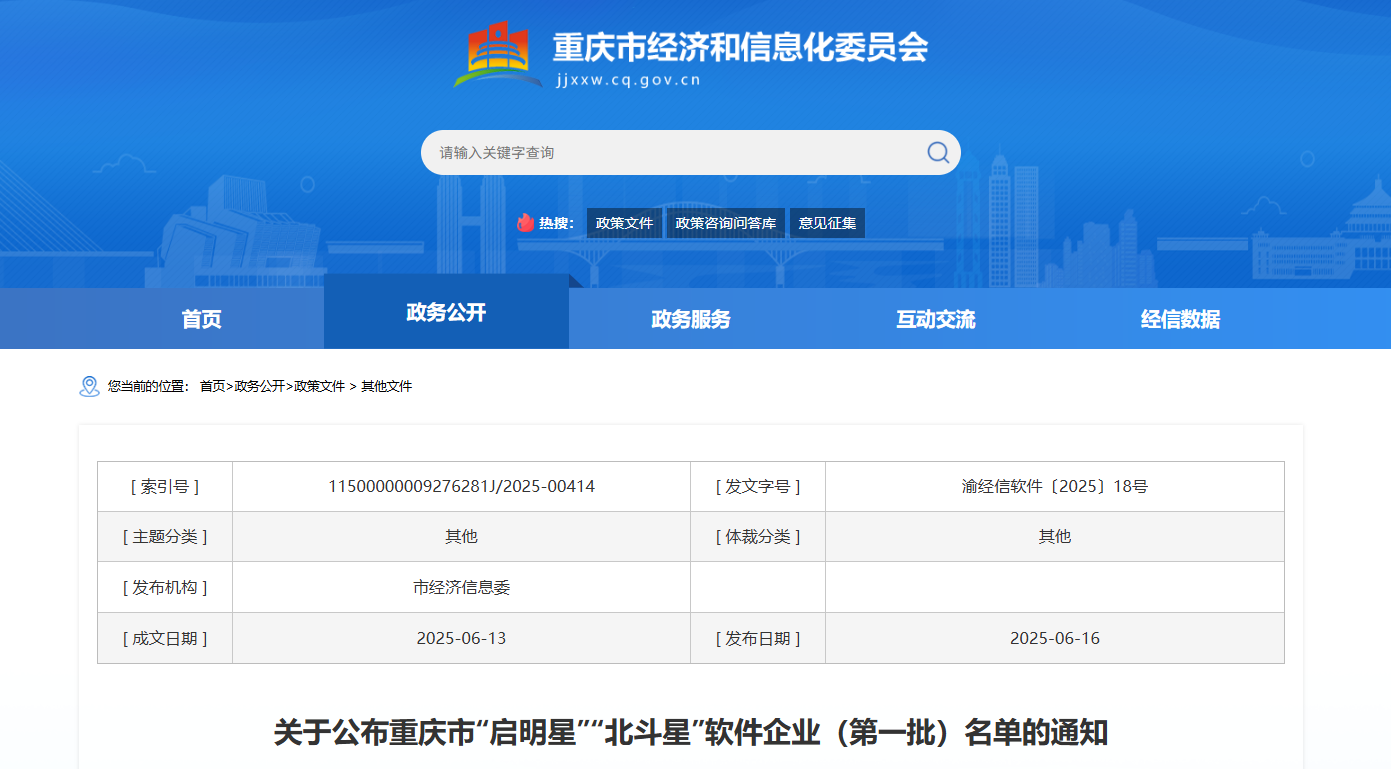Click 首页 in the breadcrumb trail
Screen dimensions: 1391x769
[212, 386]
